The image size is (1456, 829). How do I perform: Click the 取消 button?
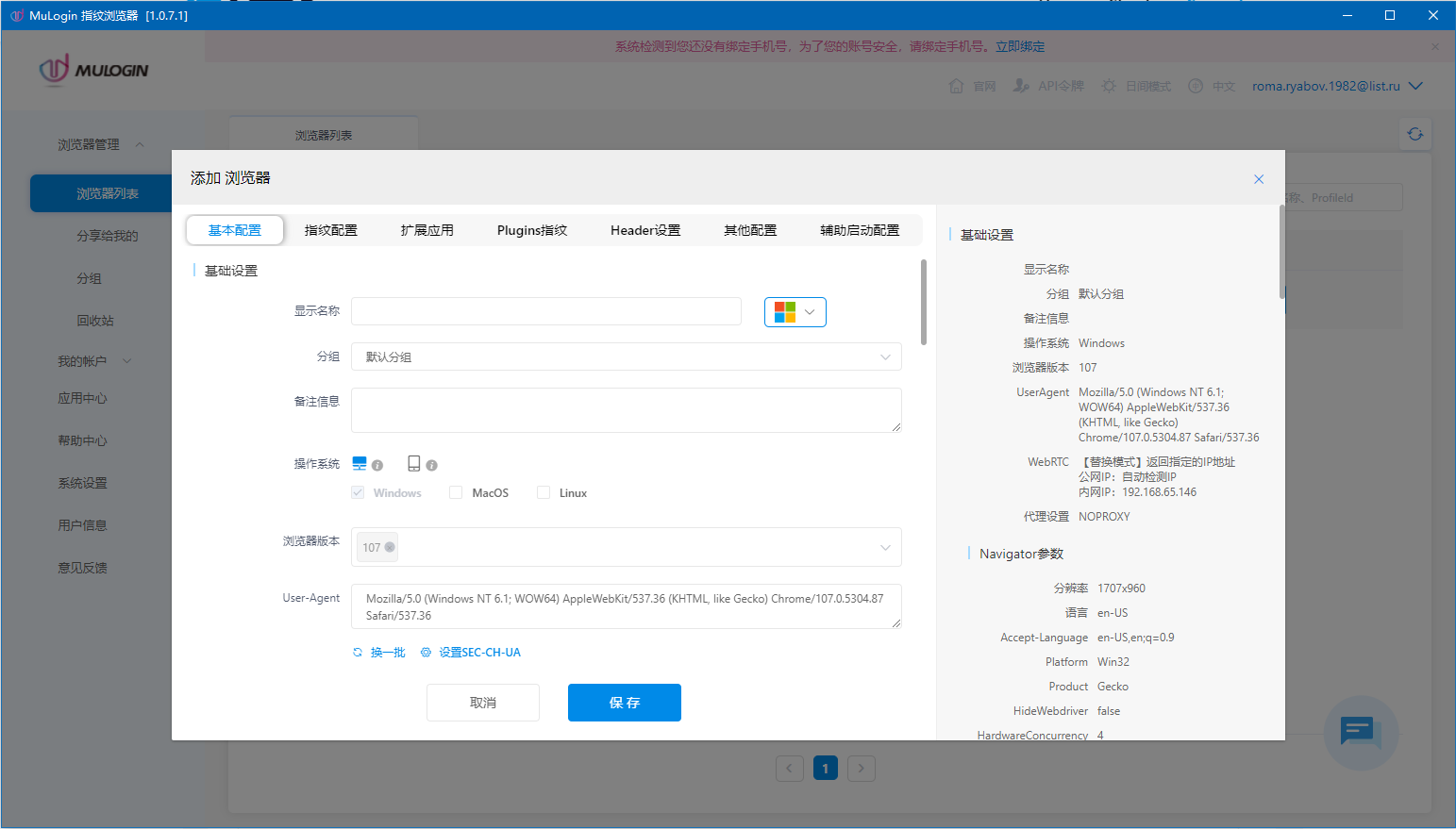pyautogui.click(x=483, y=703)
